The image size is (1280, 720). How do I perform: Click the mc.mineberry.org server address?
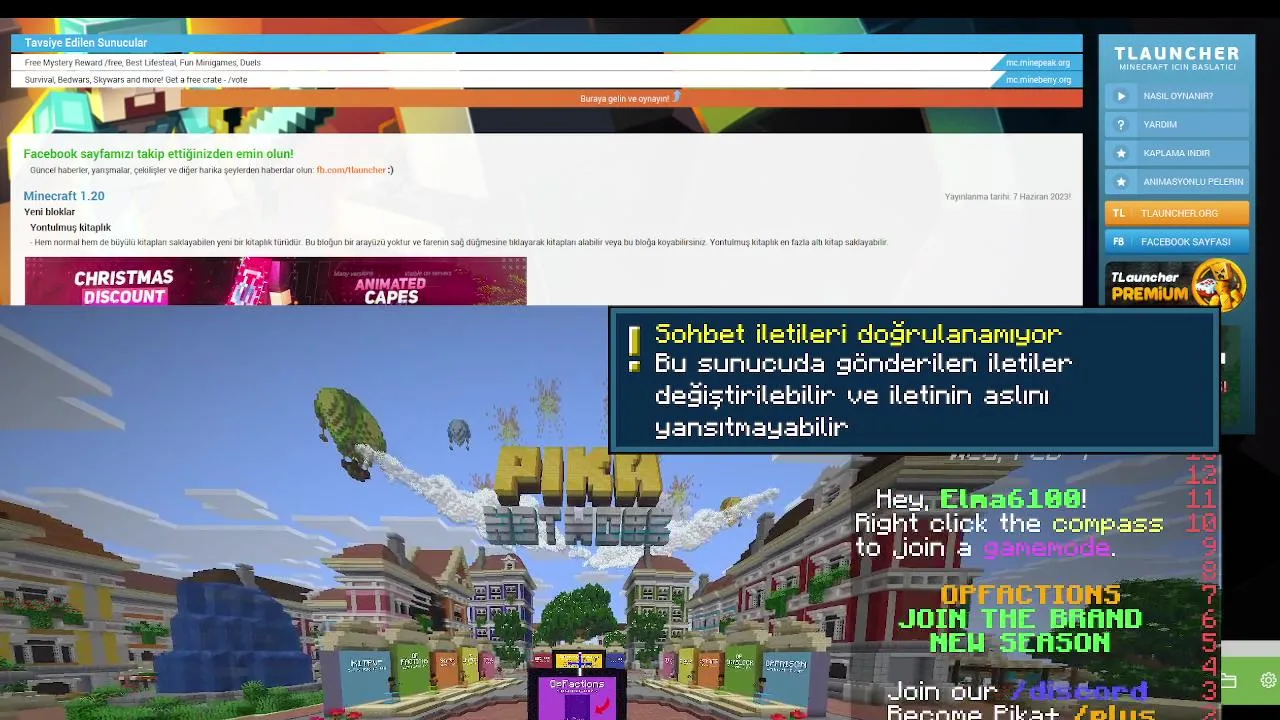(1038, 80)
